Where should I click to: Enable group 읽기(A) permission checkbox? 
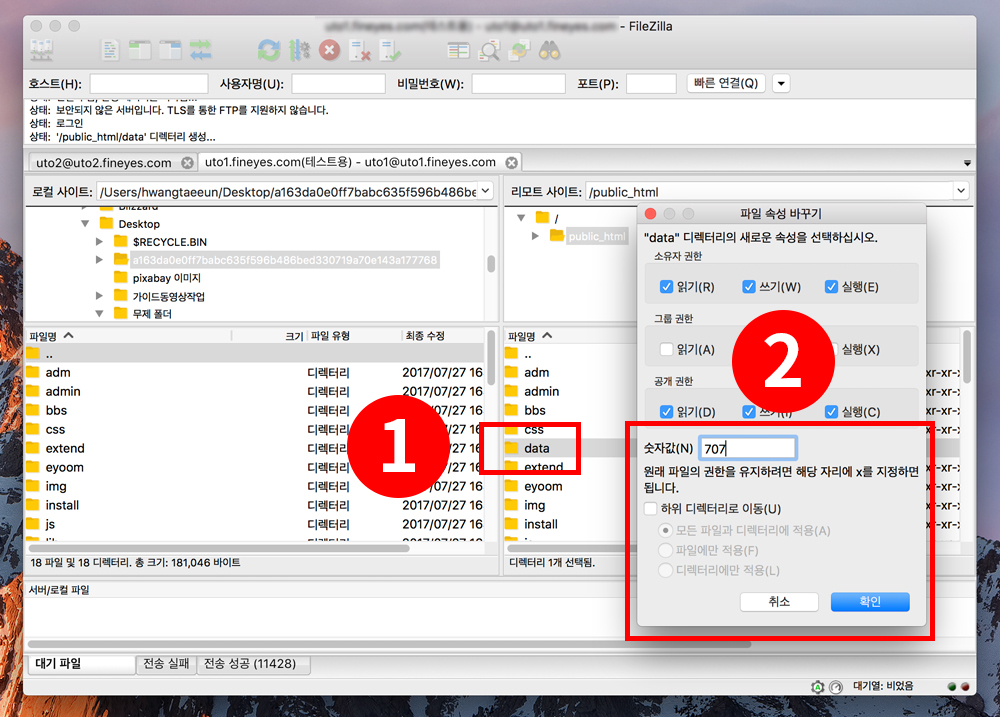[667, 349]
